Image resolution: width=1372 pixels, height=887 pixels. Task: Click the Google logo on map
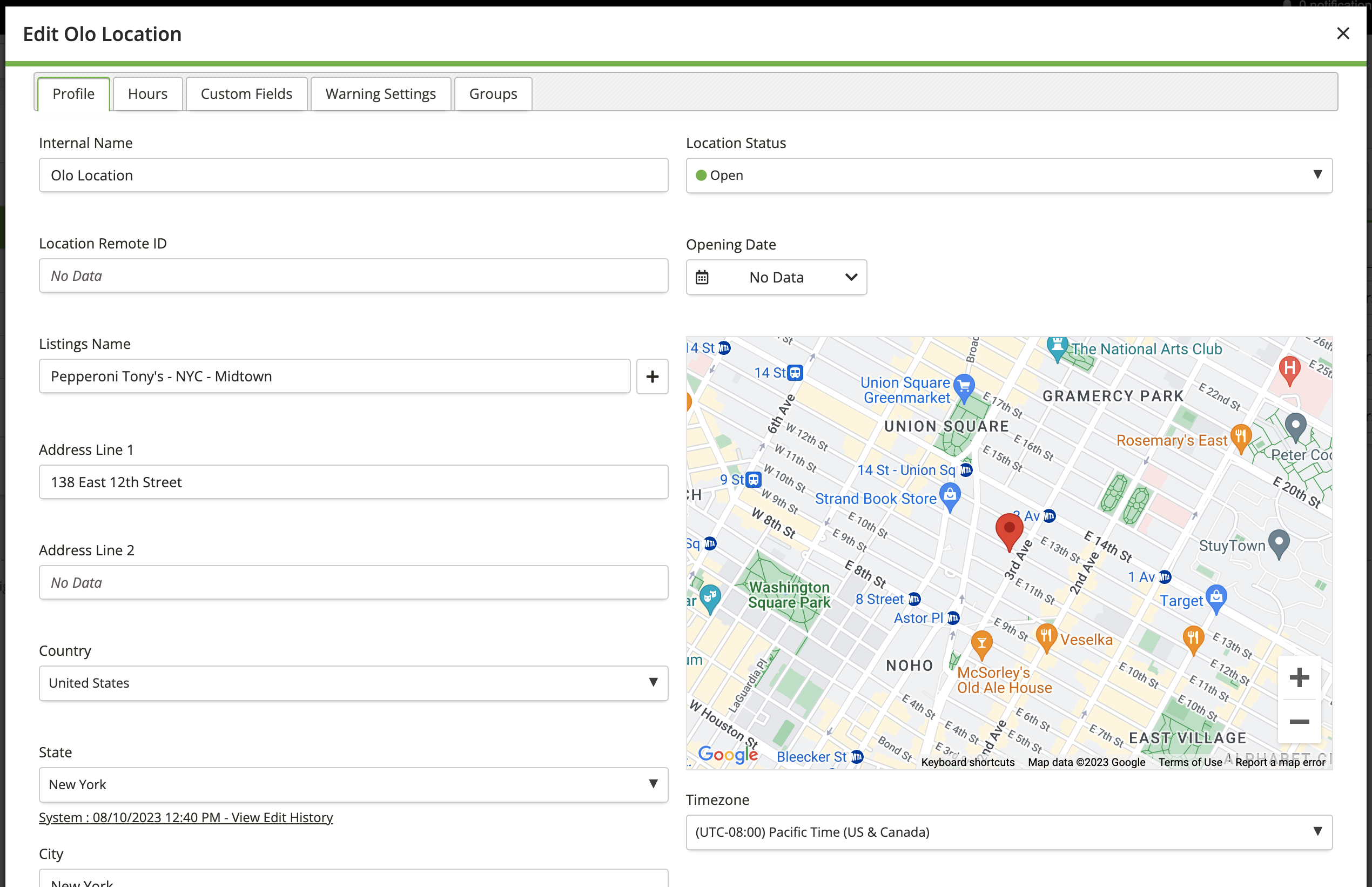728,754
